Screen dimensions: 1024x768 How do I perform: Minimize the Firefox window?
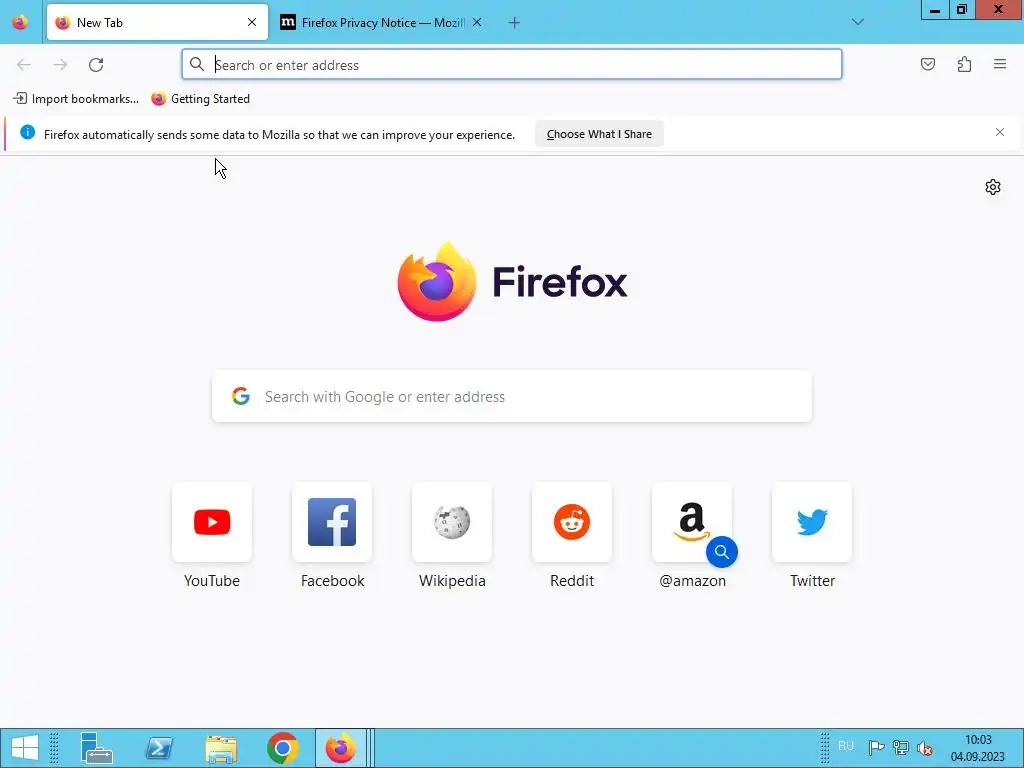(935, 9)
